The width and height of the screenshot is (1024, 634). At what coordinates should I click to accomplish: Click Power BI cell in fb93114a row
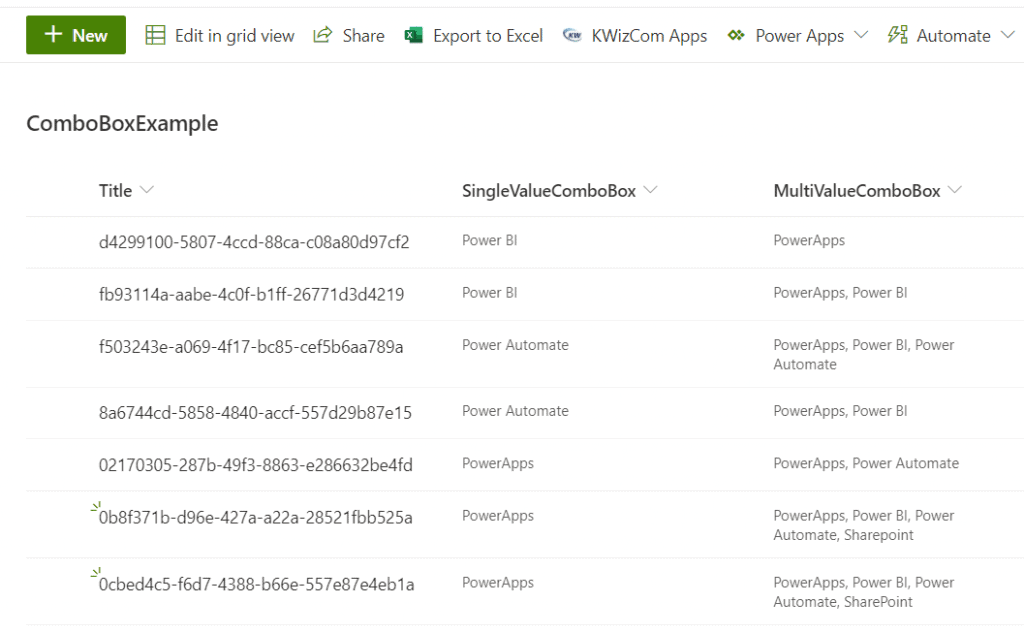(x=490, y=293)
